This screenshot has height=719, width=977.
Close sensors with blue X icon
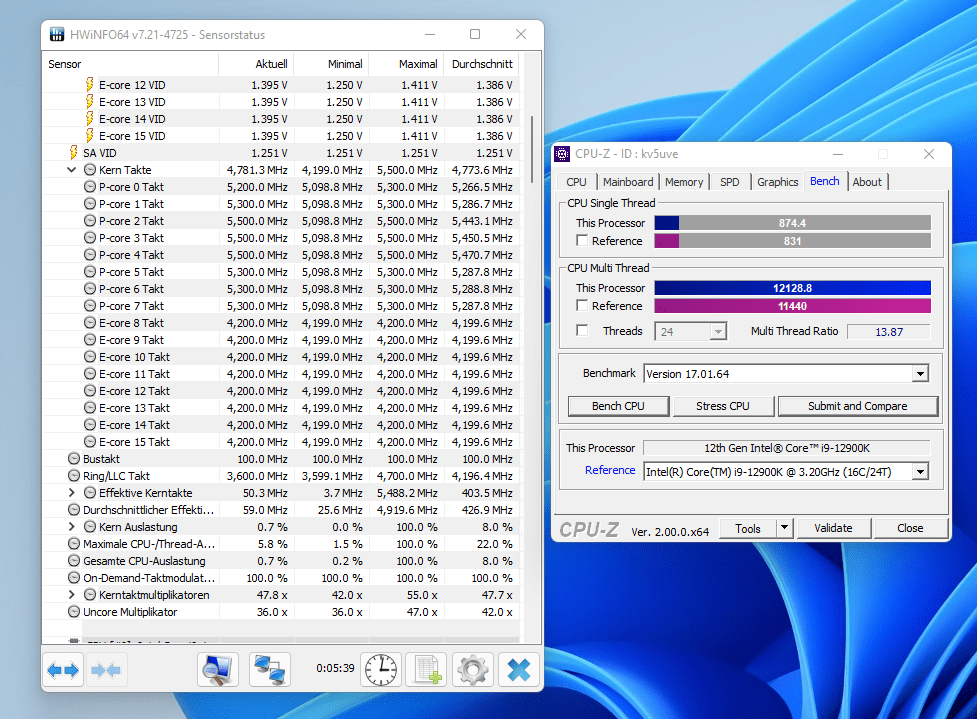point(519,670)
